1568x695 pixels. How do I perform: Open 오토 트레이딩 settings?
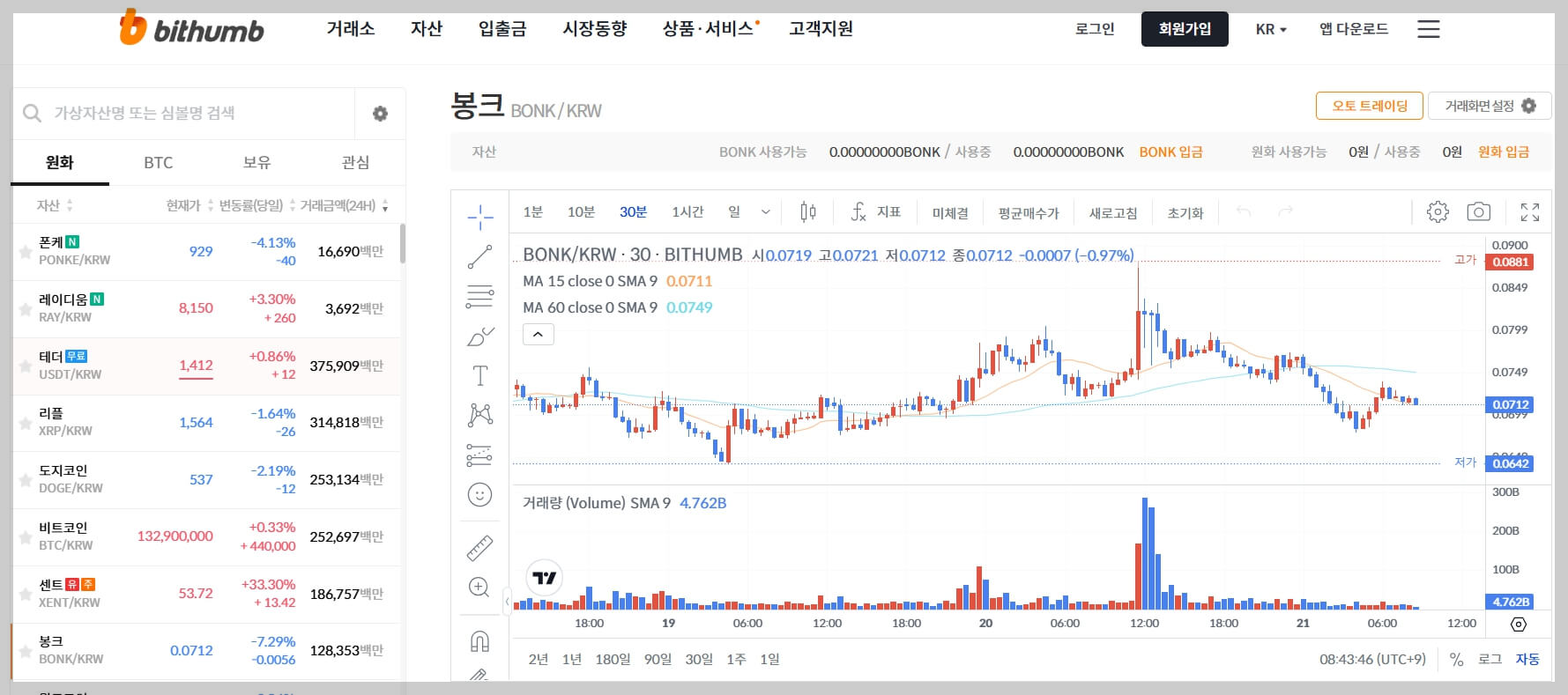point(1370,105)
